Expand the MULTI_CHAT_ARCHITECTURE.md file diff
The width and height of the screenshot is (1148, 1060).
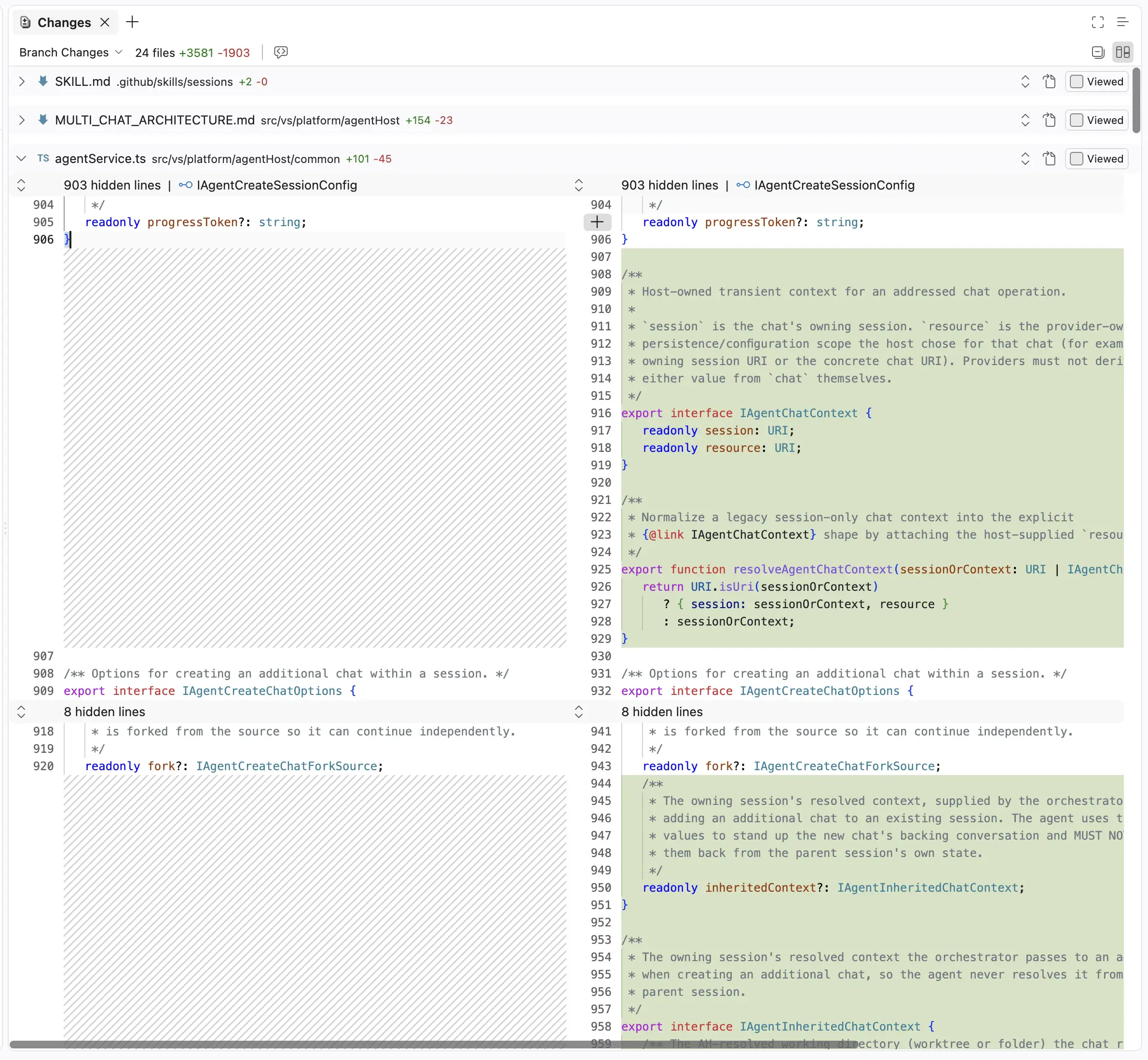coord(21,120)
